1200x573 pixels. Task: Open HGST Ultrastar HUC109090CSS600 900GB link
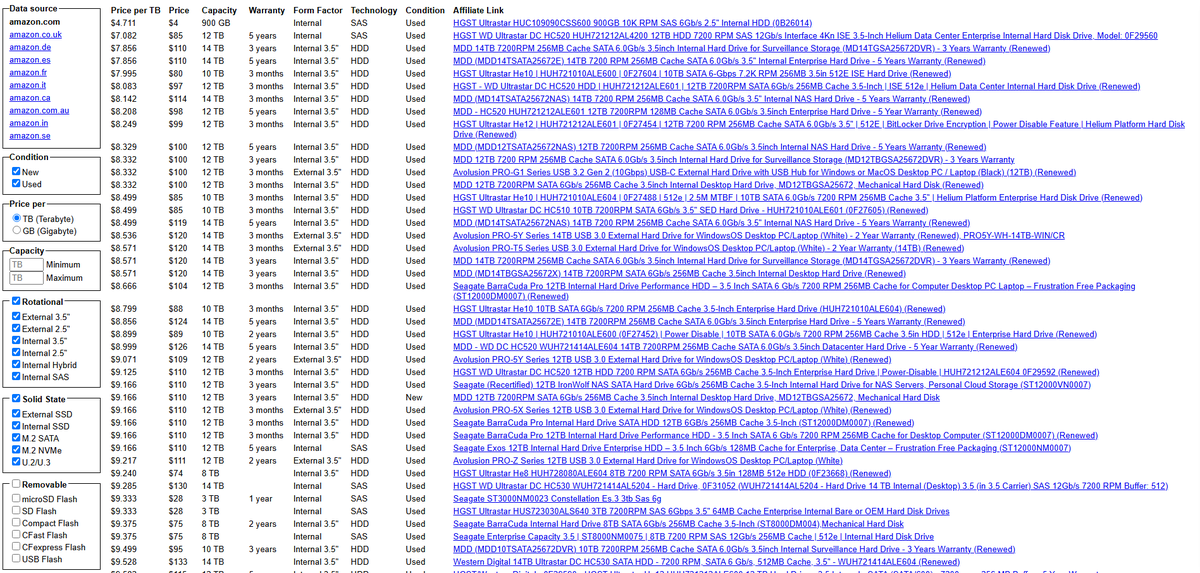pos(632,22)
